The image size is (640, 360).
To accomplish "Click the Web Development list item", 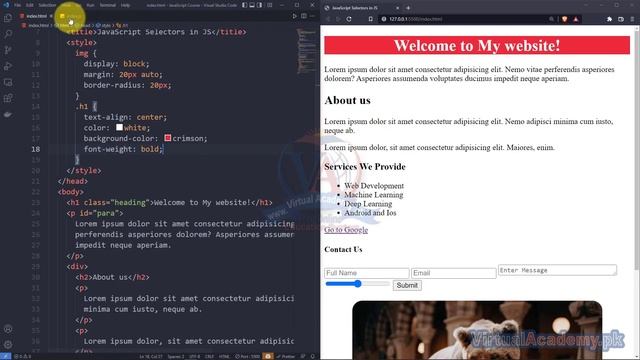I will 374,186.
